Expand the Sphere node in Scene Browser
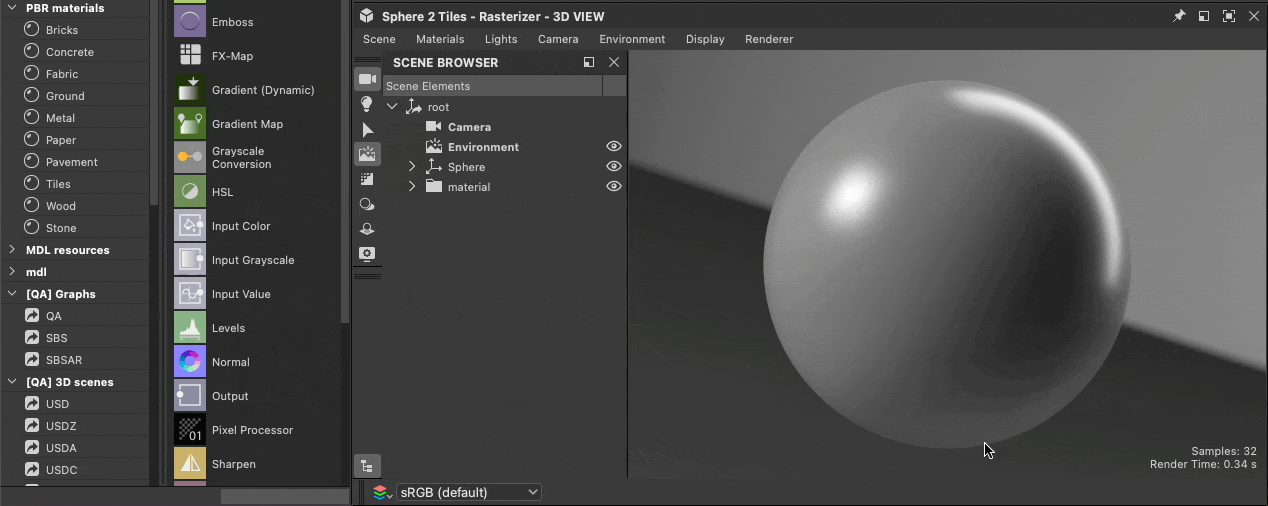1268x506 pixels. coord(412,166)
